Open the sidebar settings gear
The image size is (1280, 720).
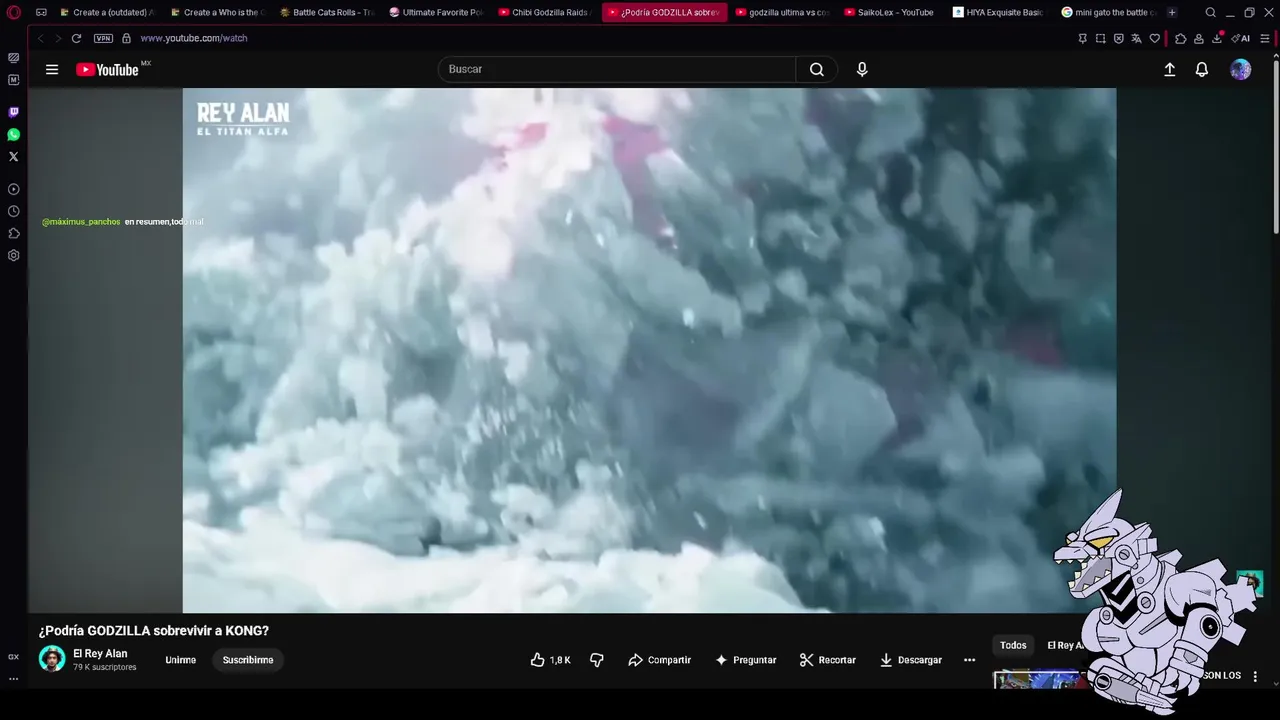tap(14, 255)
